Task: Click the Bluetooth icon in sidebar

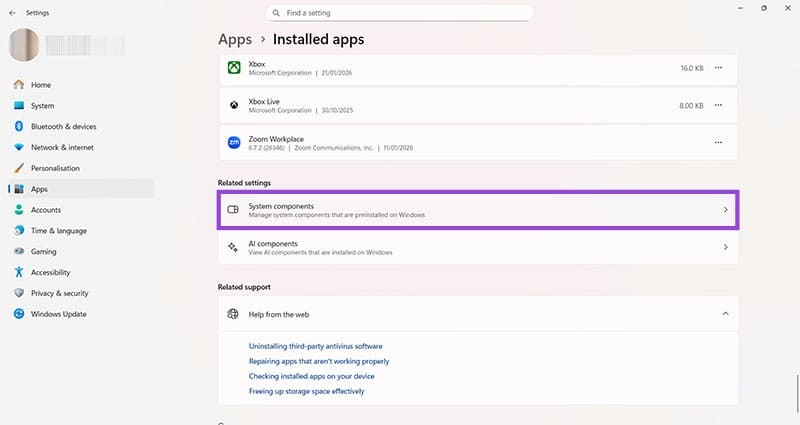Action: point(19,127)
